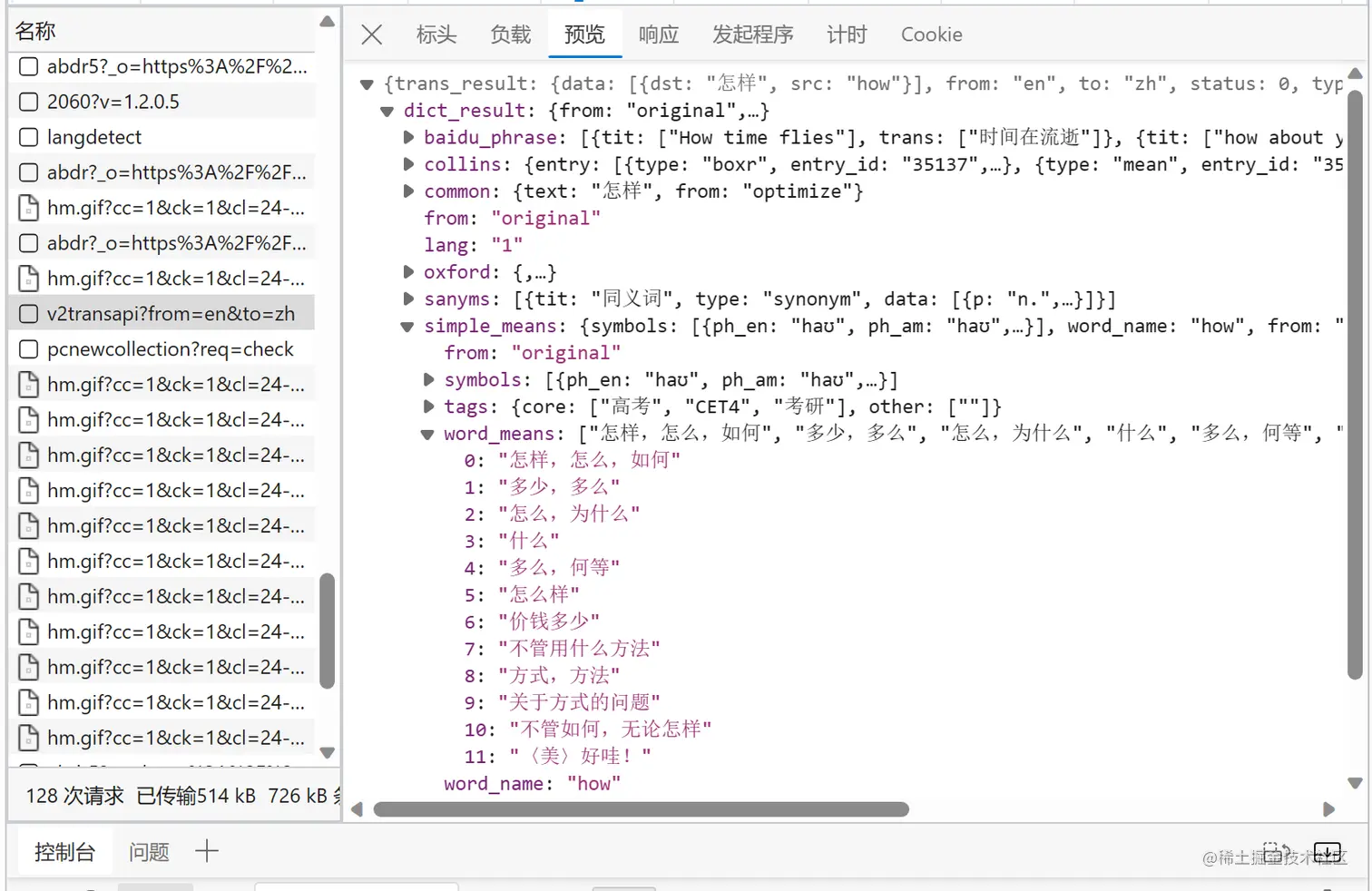The height and width of the screenshot is (891, 1372).
Task: Switch to the 控制台 drawer tab
Action: (x=64, y=852)
